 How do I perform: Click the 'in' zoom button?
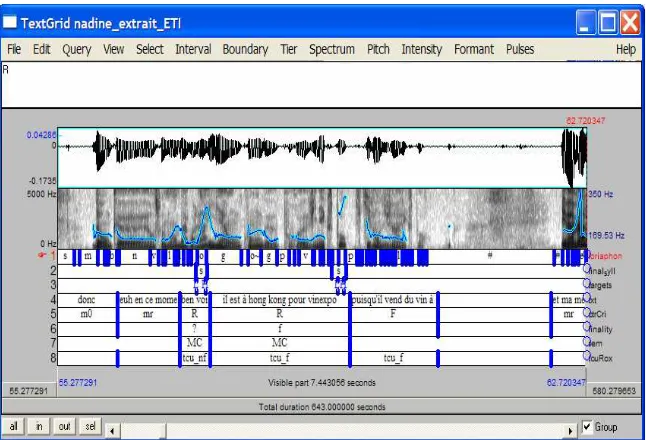(x=39, y=426)
